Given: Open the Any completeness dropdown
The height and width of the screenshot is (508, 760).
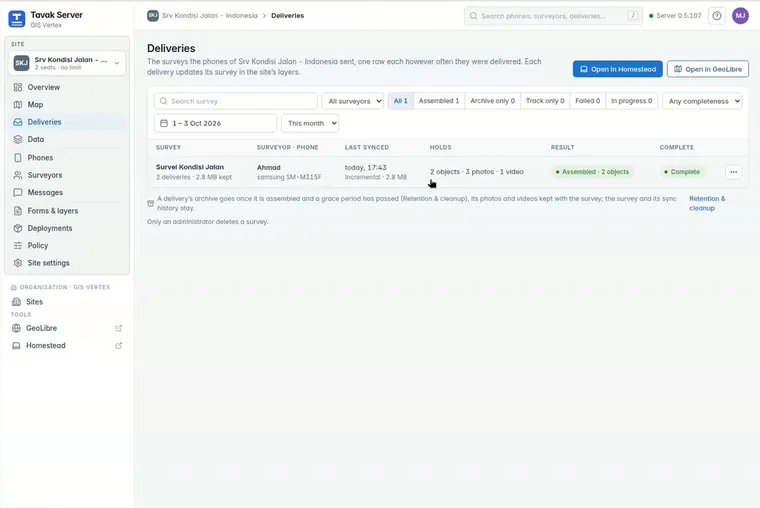Looking at the screenshot, I should coord(702,101).
